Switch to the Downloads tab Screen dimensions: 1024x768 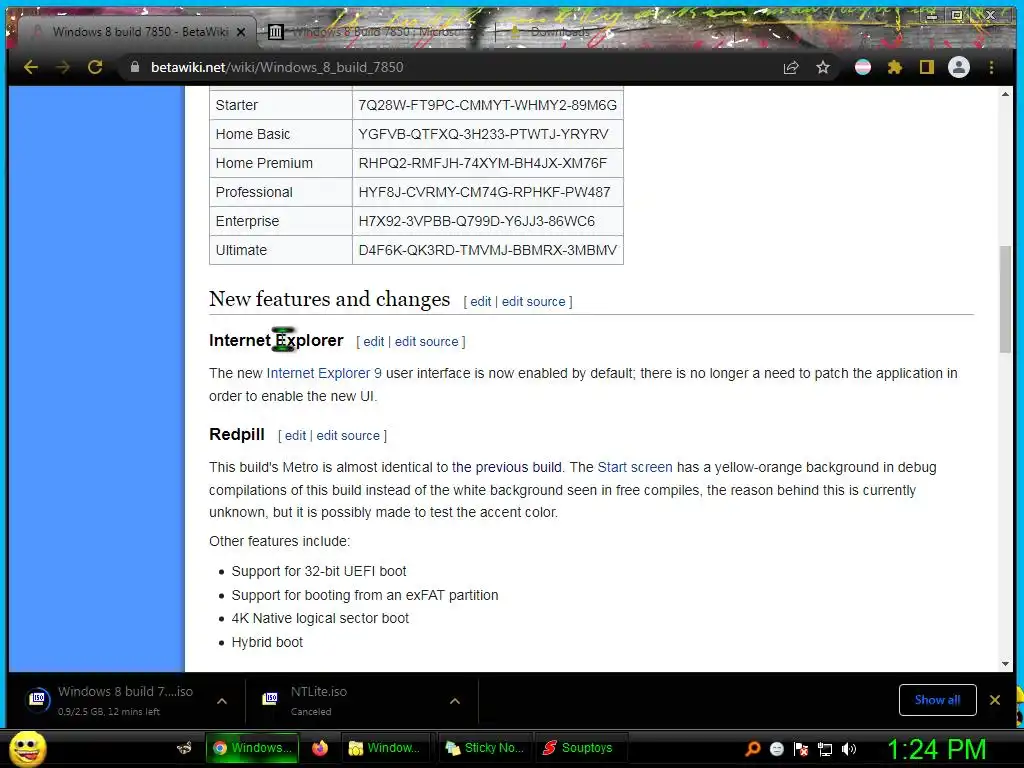(x=558, y=32)
